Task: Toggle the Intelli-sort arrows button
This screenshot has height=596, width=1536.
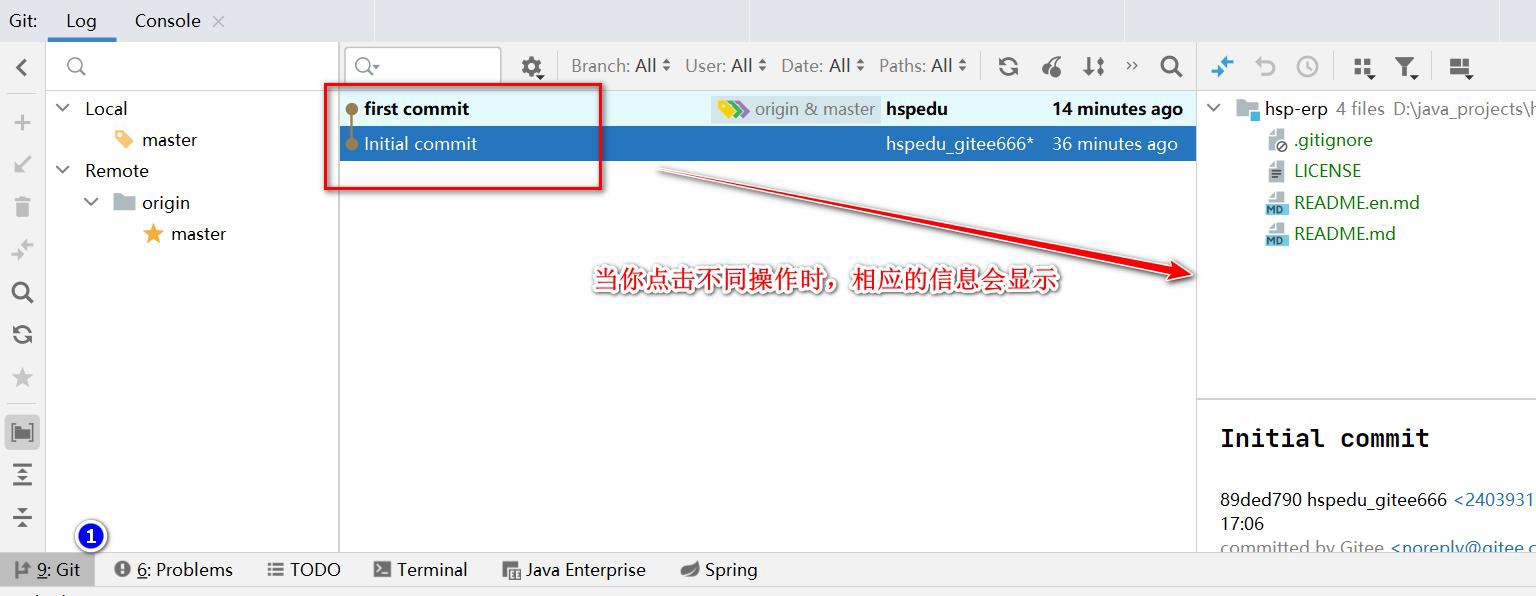Action: 1094,66
